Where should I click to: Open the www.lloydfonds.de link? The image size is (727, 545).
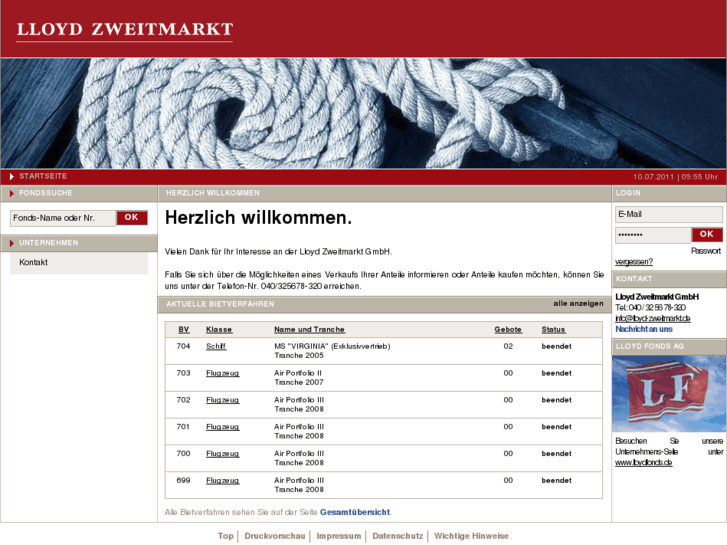point(643,462)
